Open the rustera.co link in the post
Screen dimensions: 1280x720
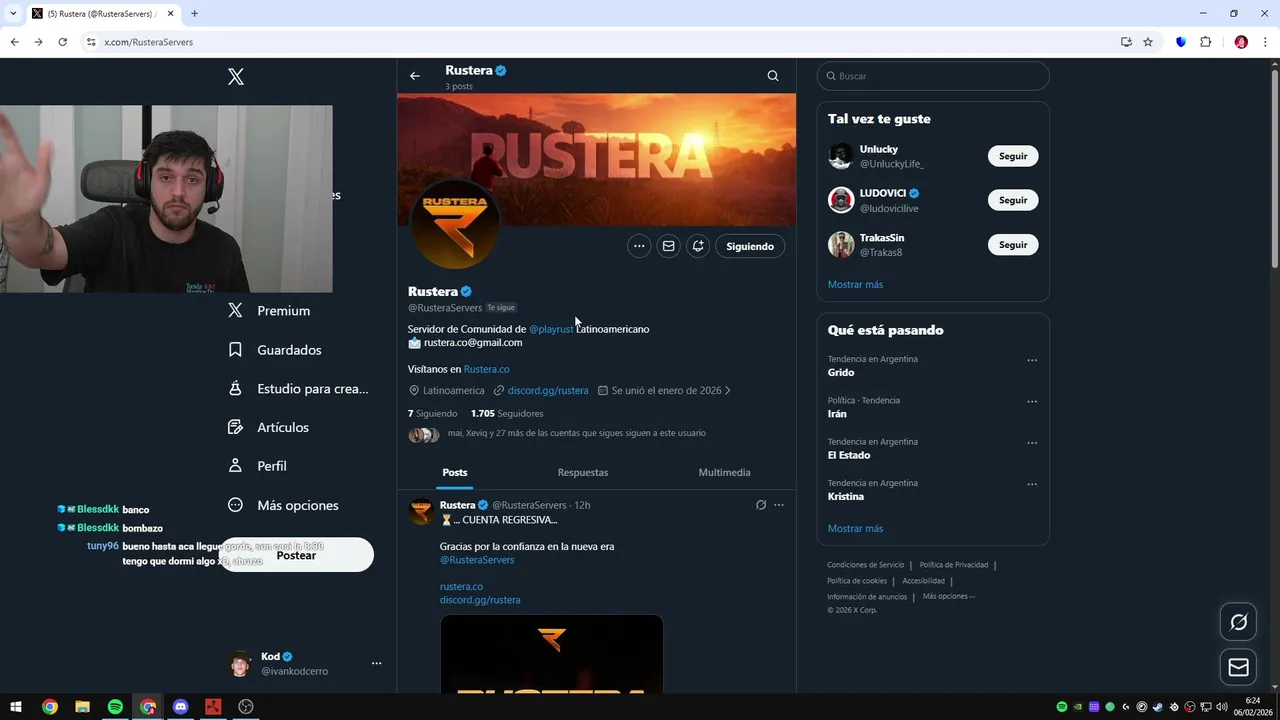point(461,587)
